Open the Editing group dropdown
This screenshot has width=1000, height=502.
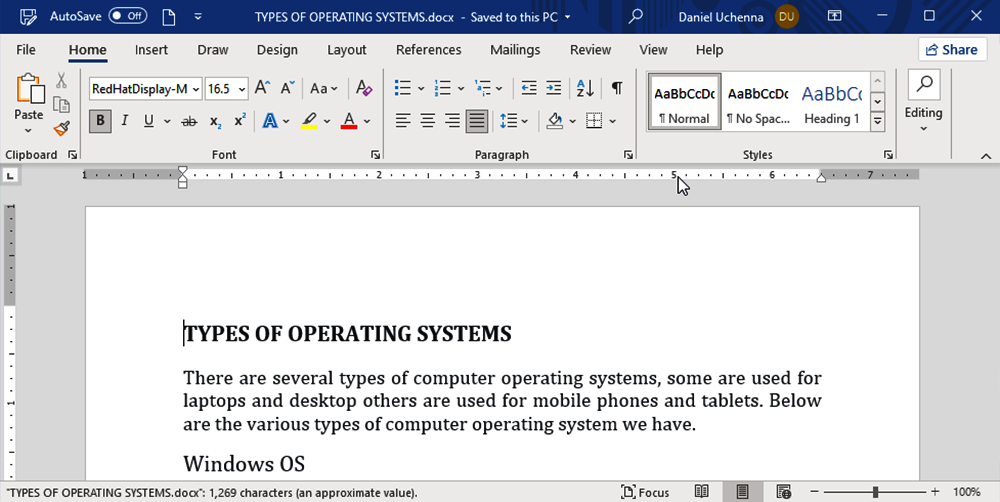(923, 102)
